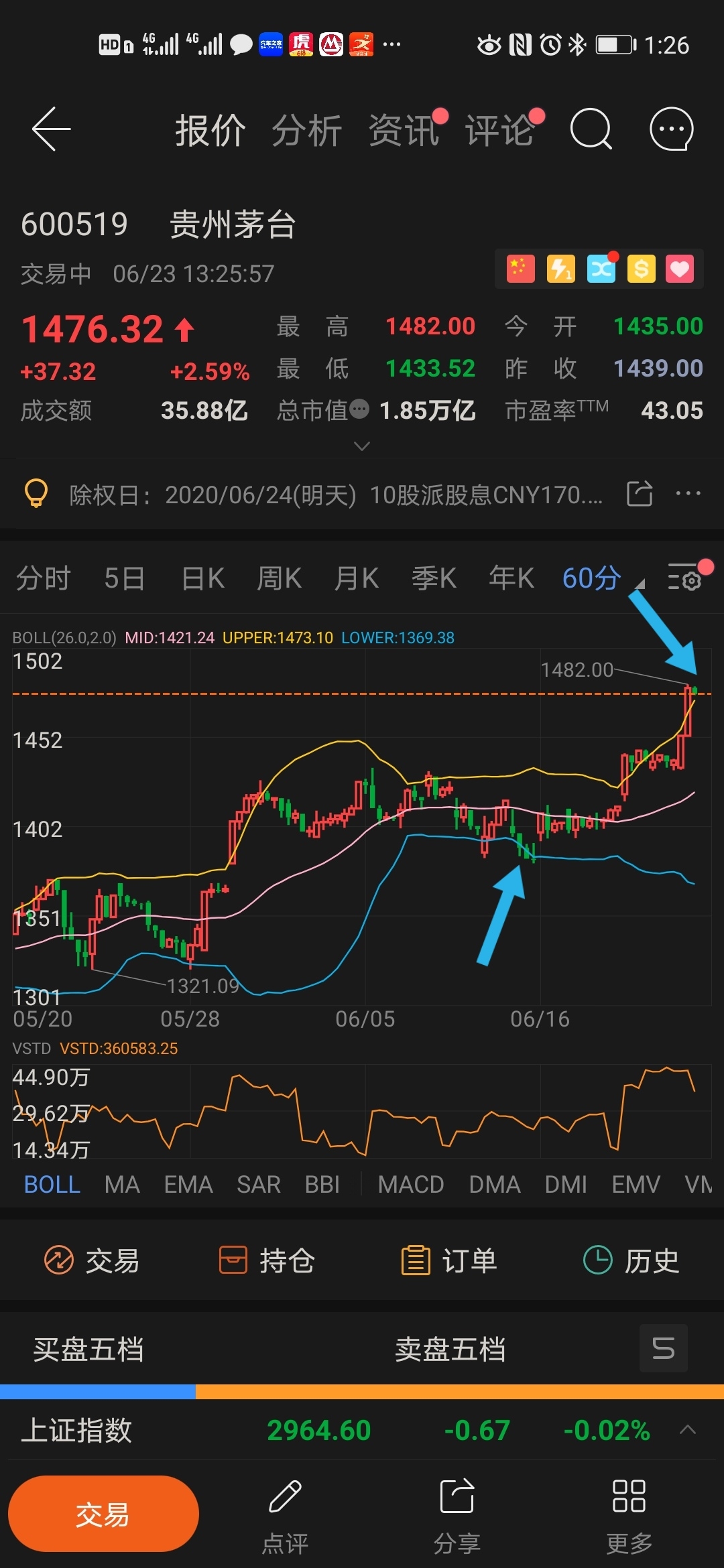Select 分时 chart period

44,578
